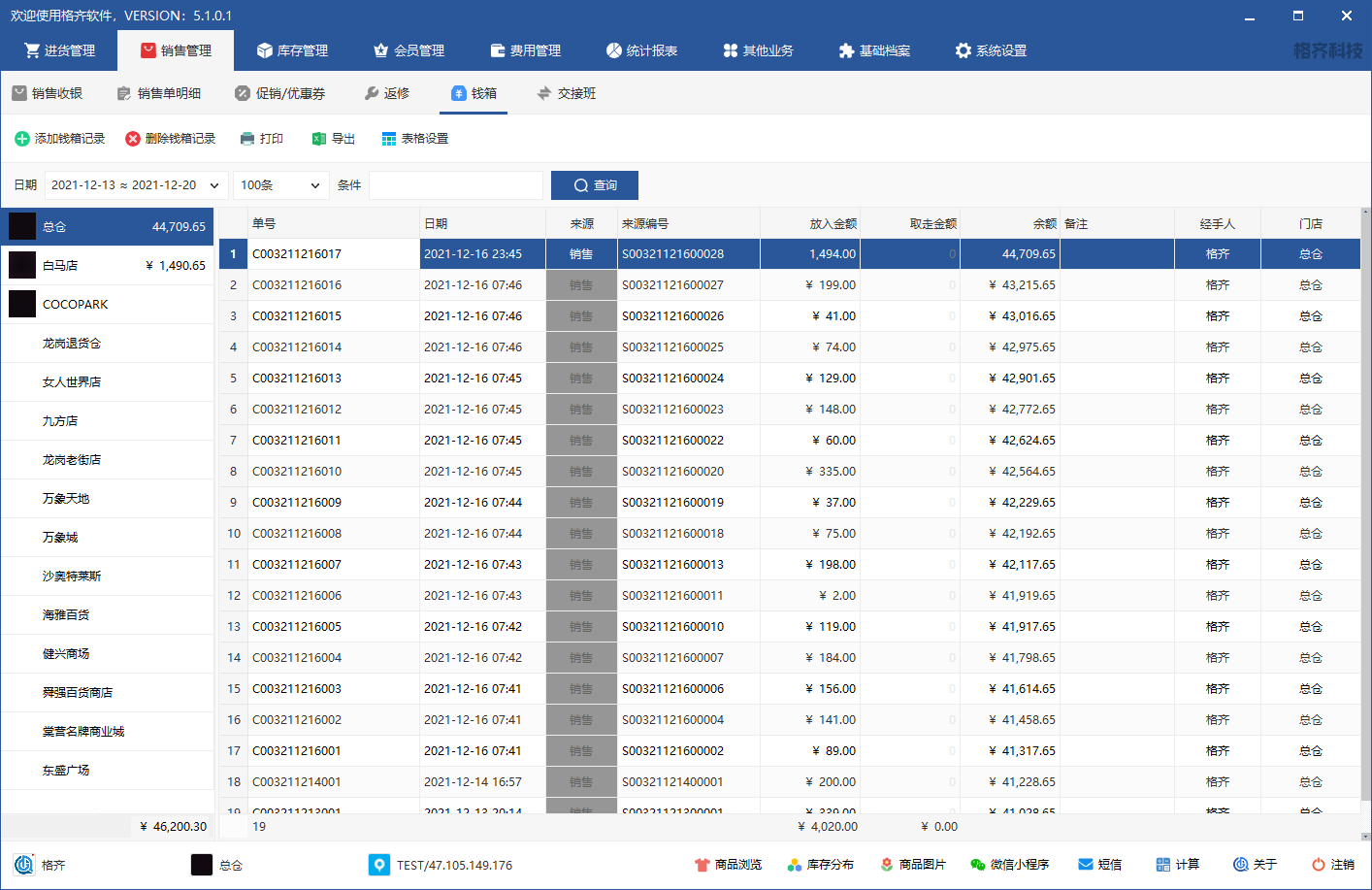Click the 来源编号 column header
Viewport: 1372px width, 890px height.
click(689, 223)
